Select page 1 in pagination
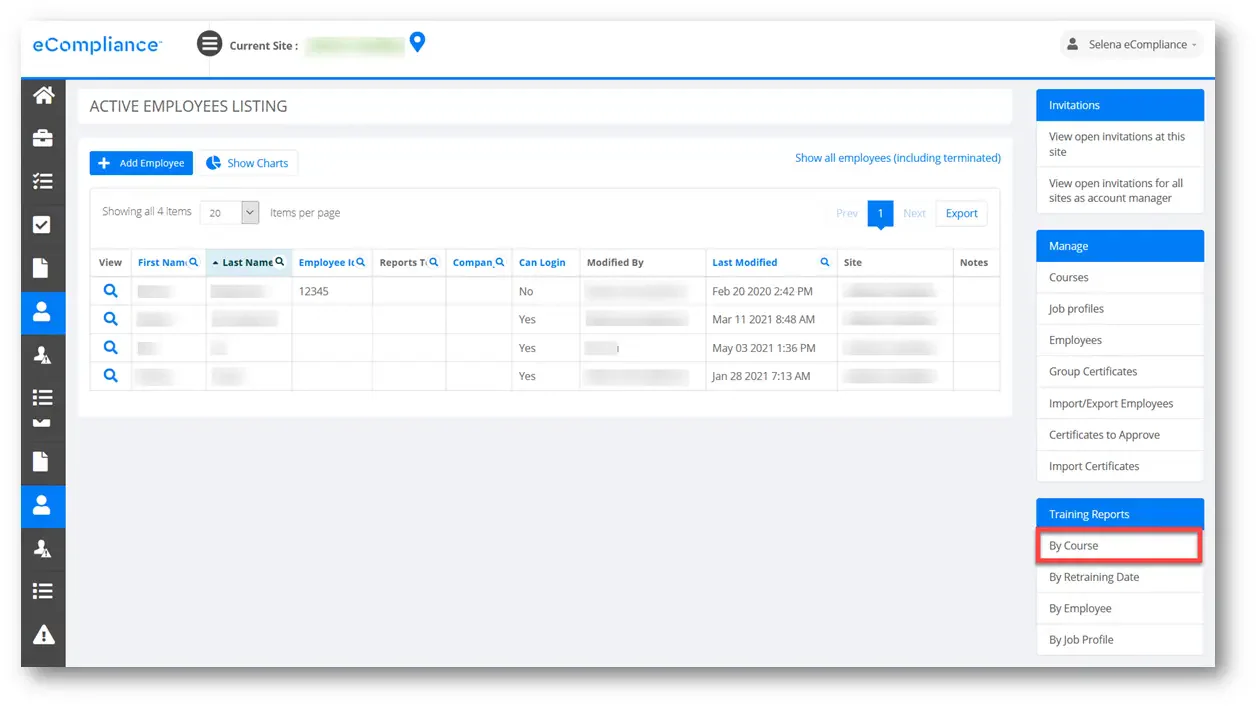The width and height of the screenshot is (1257, 709). tap(880, 213)
